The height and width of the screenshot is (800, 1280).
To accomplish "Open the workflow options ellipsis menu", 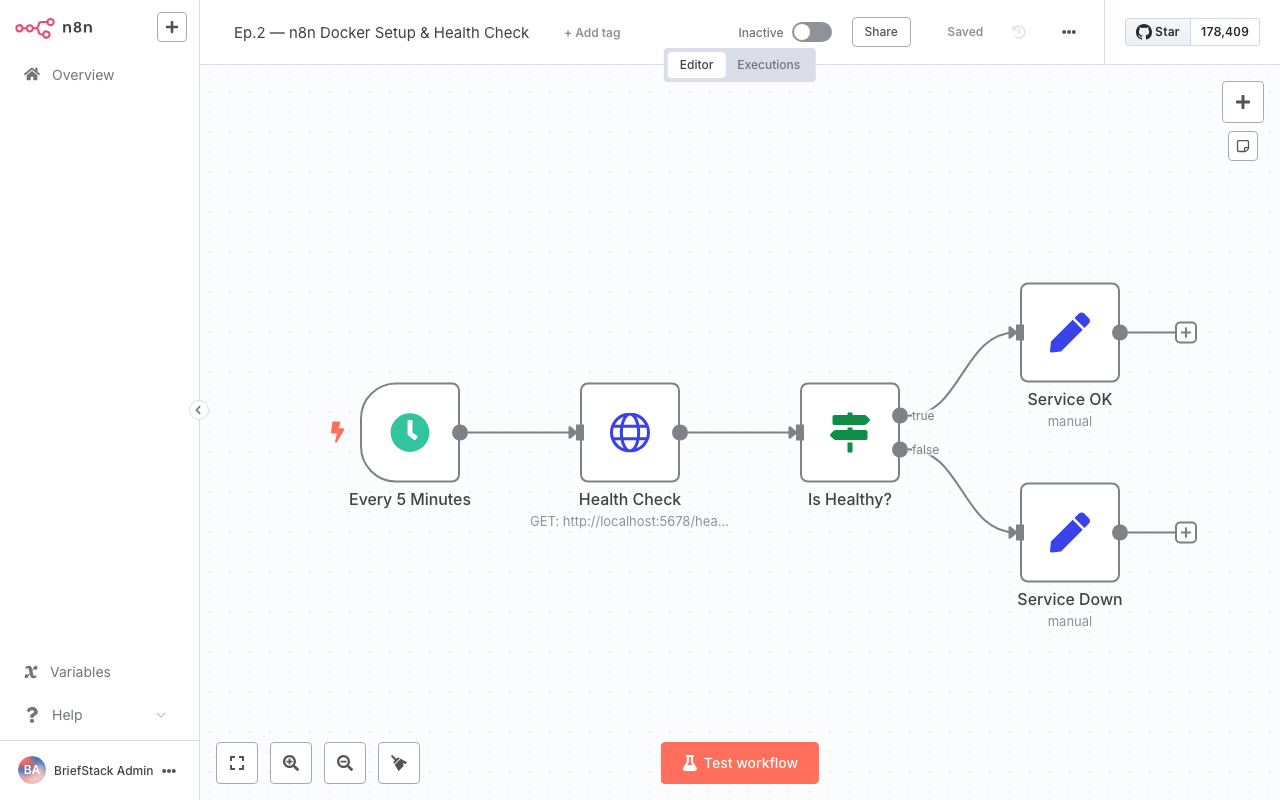I will (x=1069, y=31).
